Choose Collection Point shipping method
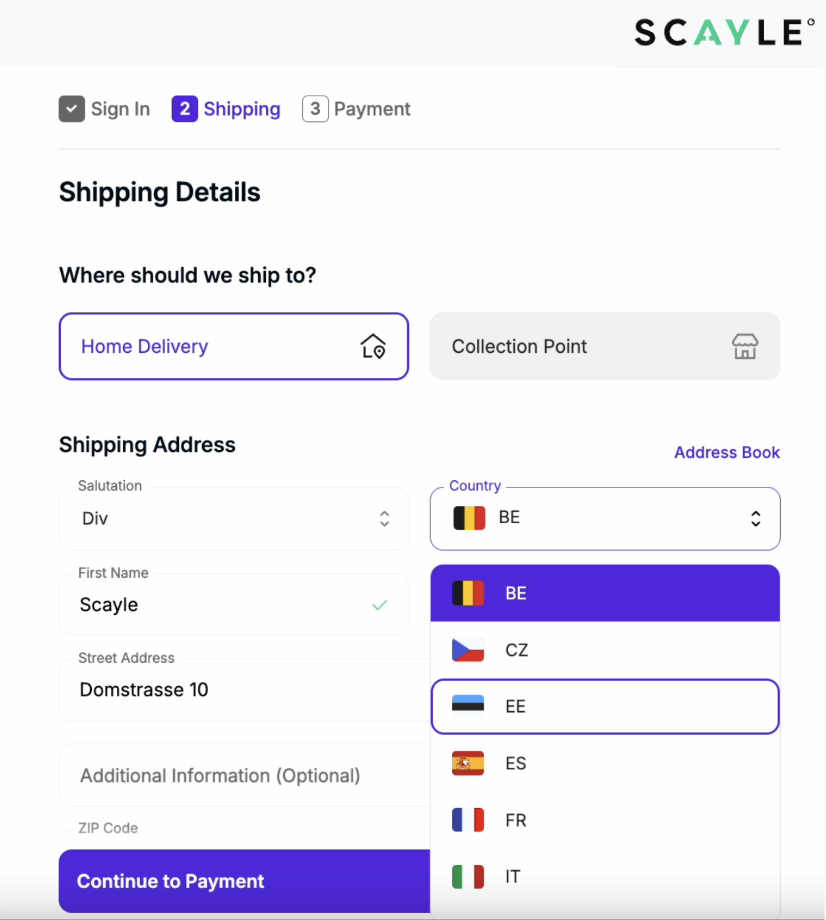Screen dimensions: 826x920 coord(604,347)
